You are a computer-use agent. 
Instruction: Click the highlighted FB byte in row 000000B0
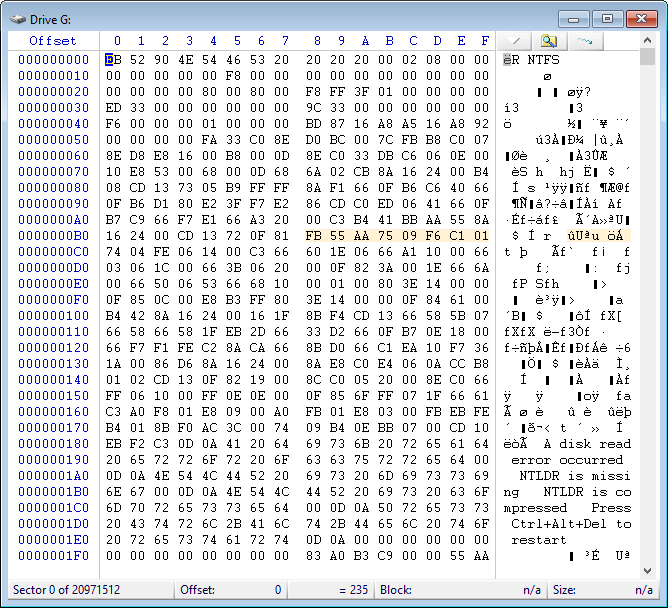tap(316, 235)
